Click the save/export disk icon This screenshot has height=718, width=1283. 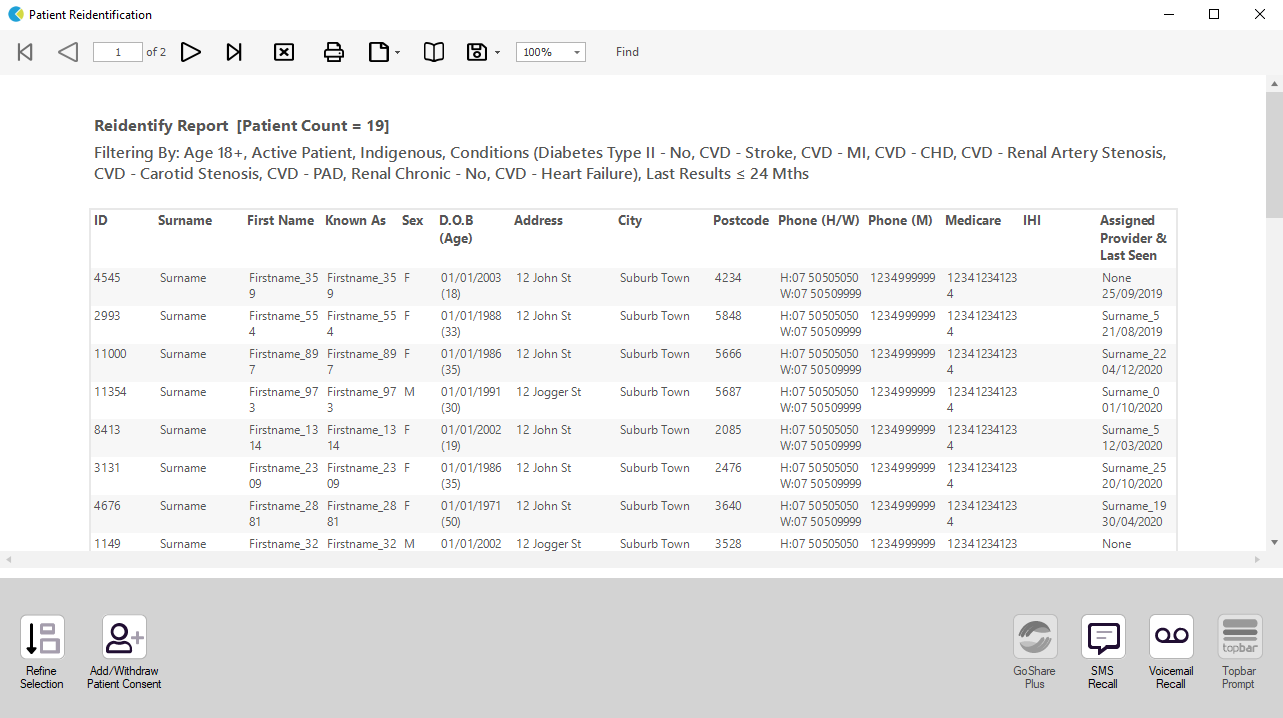[477, 52]
